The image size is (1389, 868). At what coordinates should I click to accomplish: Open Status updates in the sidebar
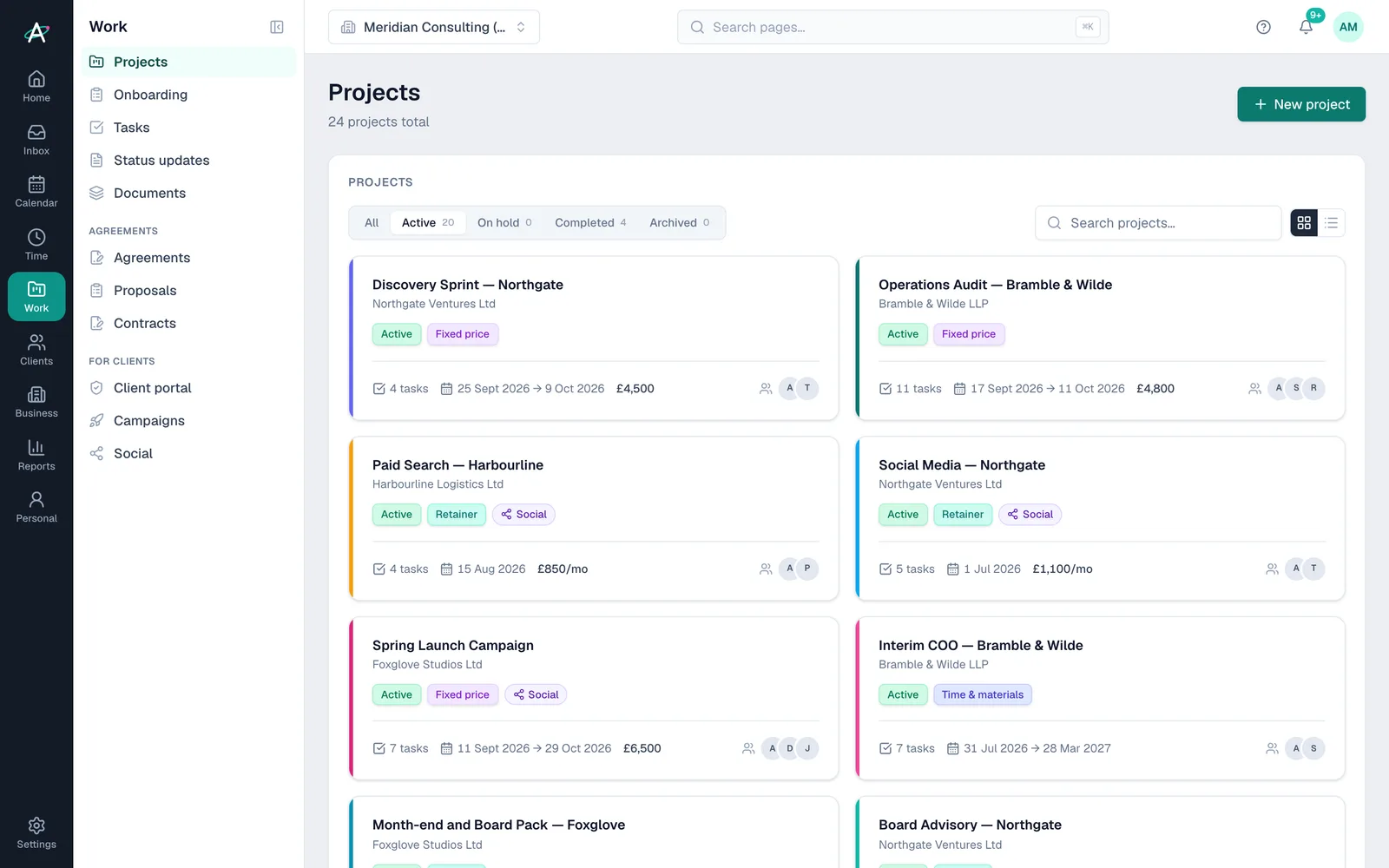point(189,161)
